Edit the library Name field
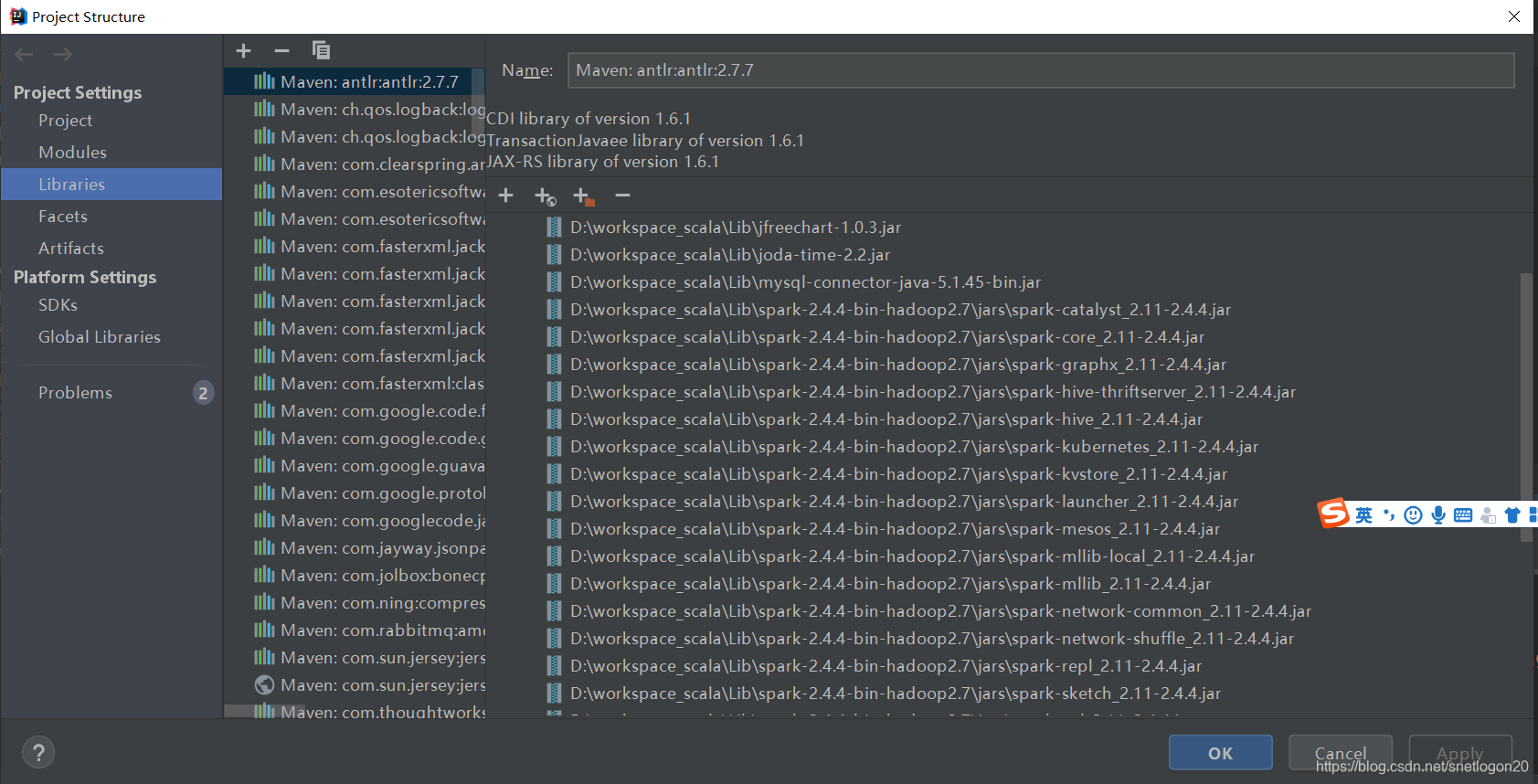Screen dimensions: 1538x784 click(1041, 70)
